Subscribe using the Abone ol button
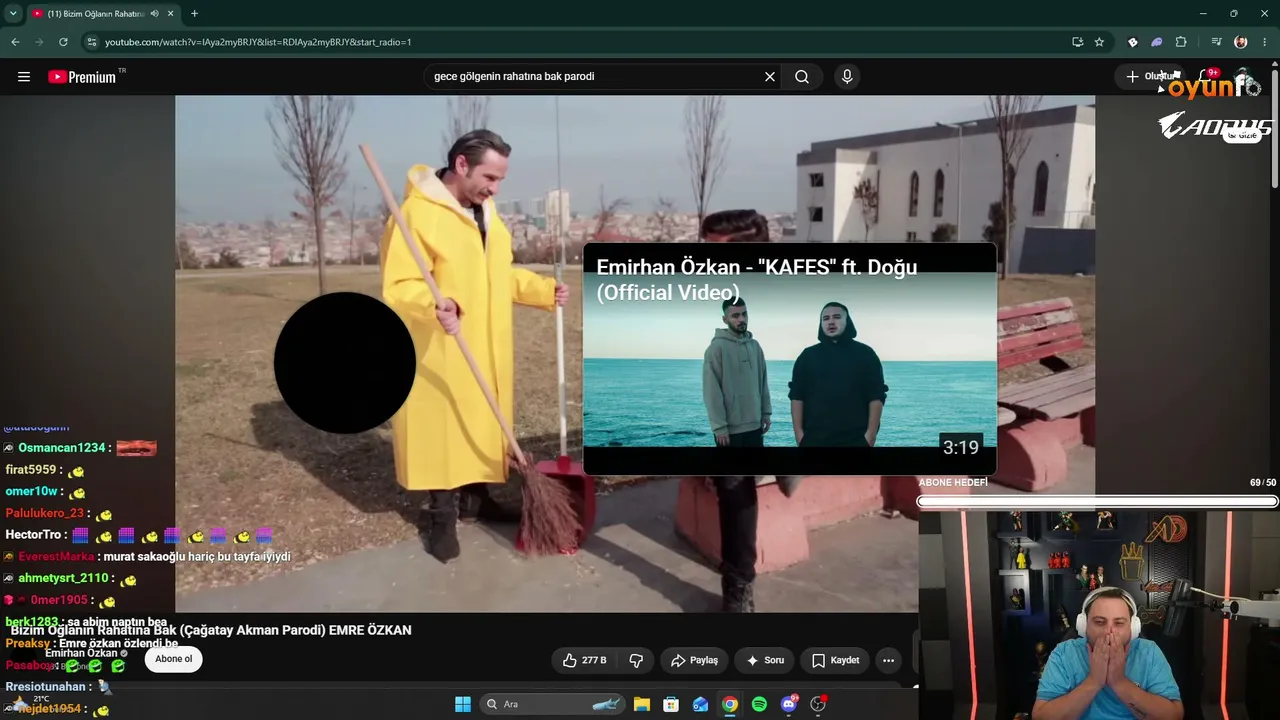 point(173,659)
